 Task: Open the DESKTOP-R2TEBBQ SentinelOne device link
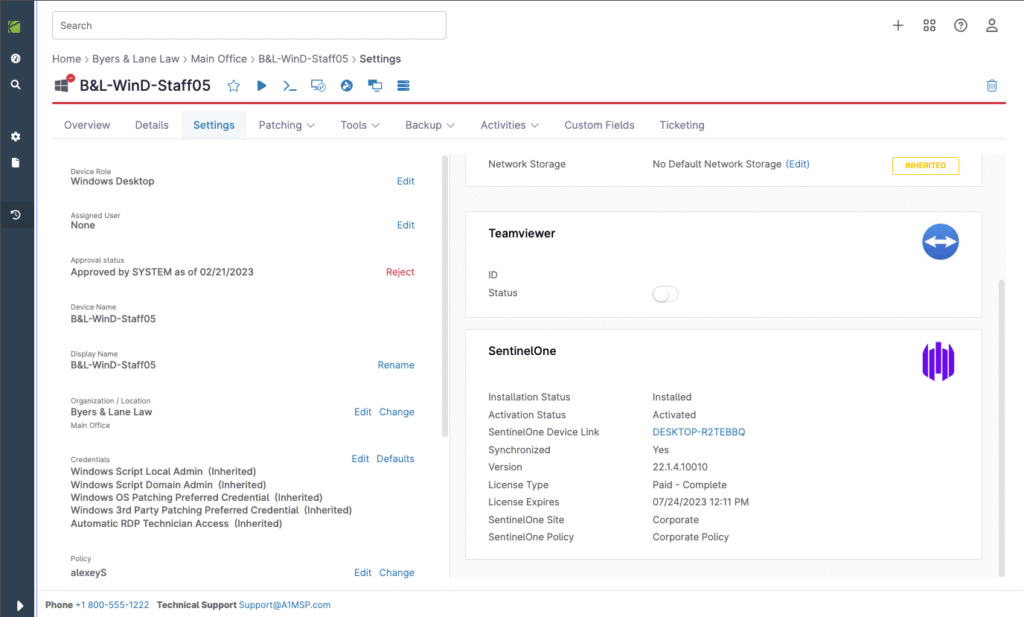[x=698, y=432]
